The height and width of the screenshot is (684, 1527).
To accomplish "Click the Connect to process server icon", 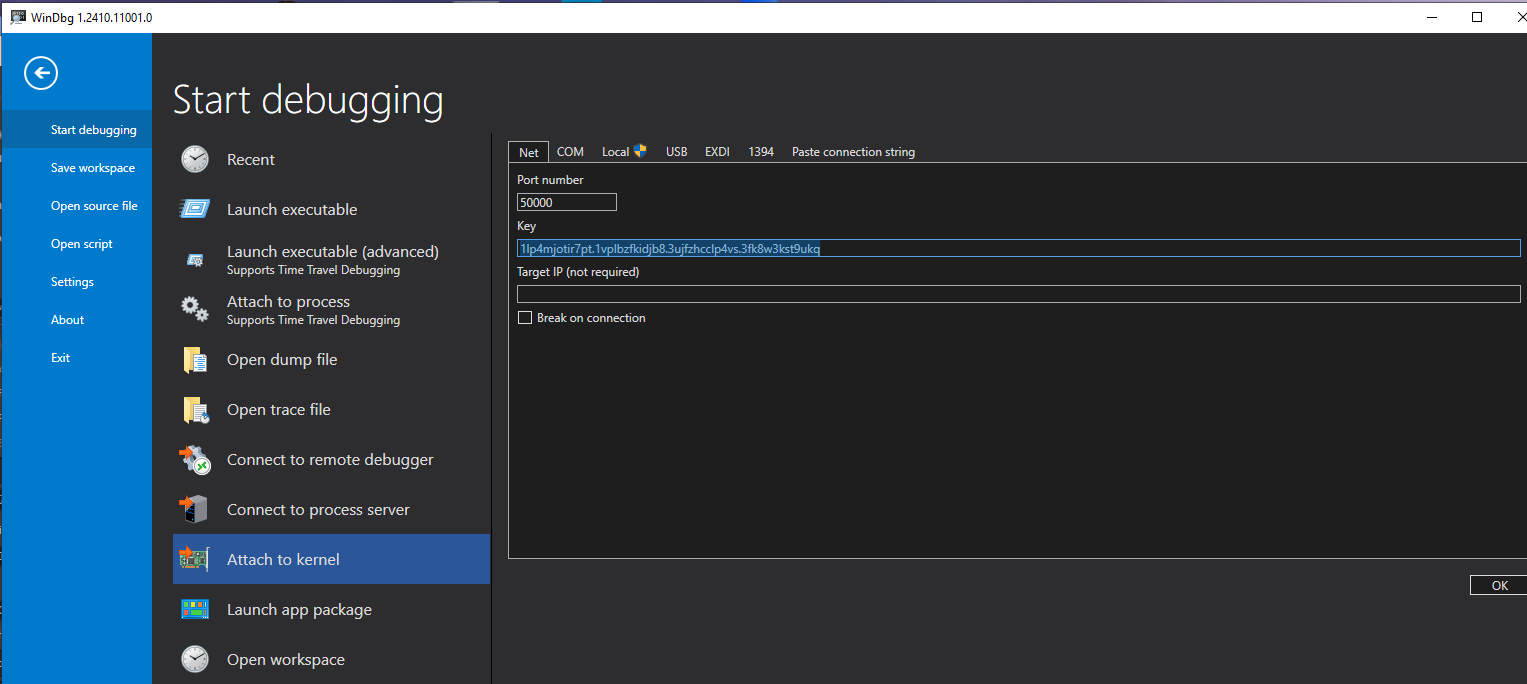I will tap(194, 509).
